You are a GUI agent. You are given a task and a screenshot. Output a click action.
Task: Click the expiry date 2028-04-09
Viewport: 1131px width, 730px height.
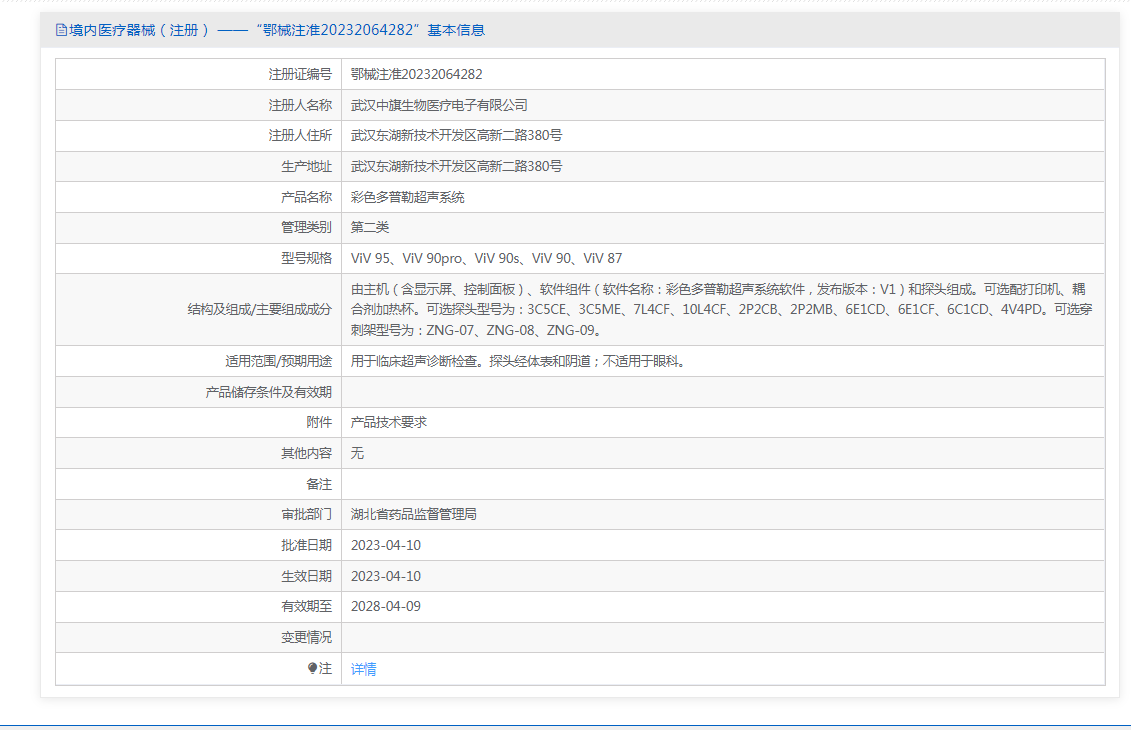tap(386, 607)
